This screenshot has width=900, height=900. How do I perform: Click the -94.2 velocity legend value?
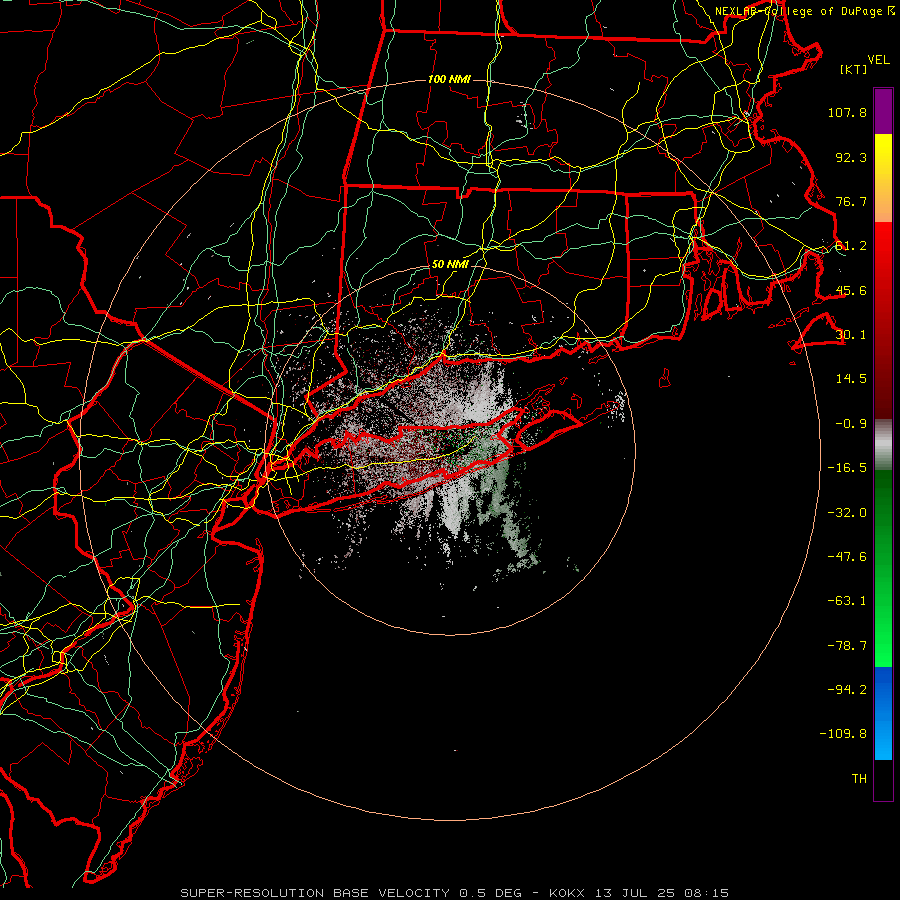pyautogui.click(x=847, y=689)
